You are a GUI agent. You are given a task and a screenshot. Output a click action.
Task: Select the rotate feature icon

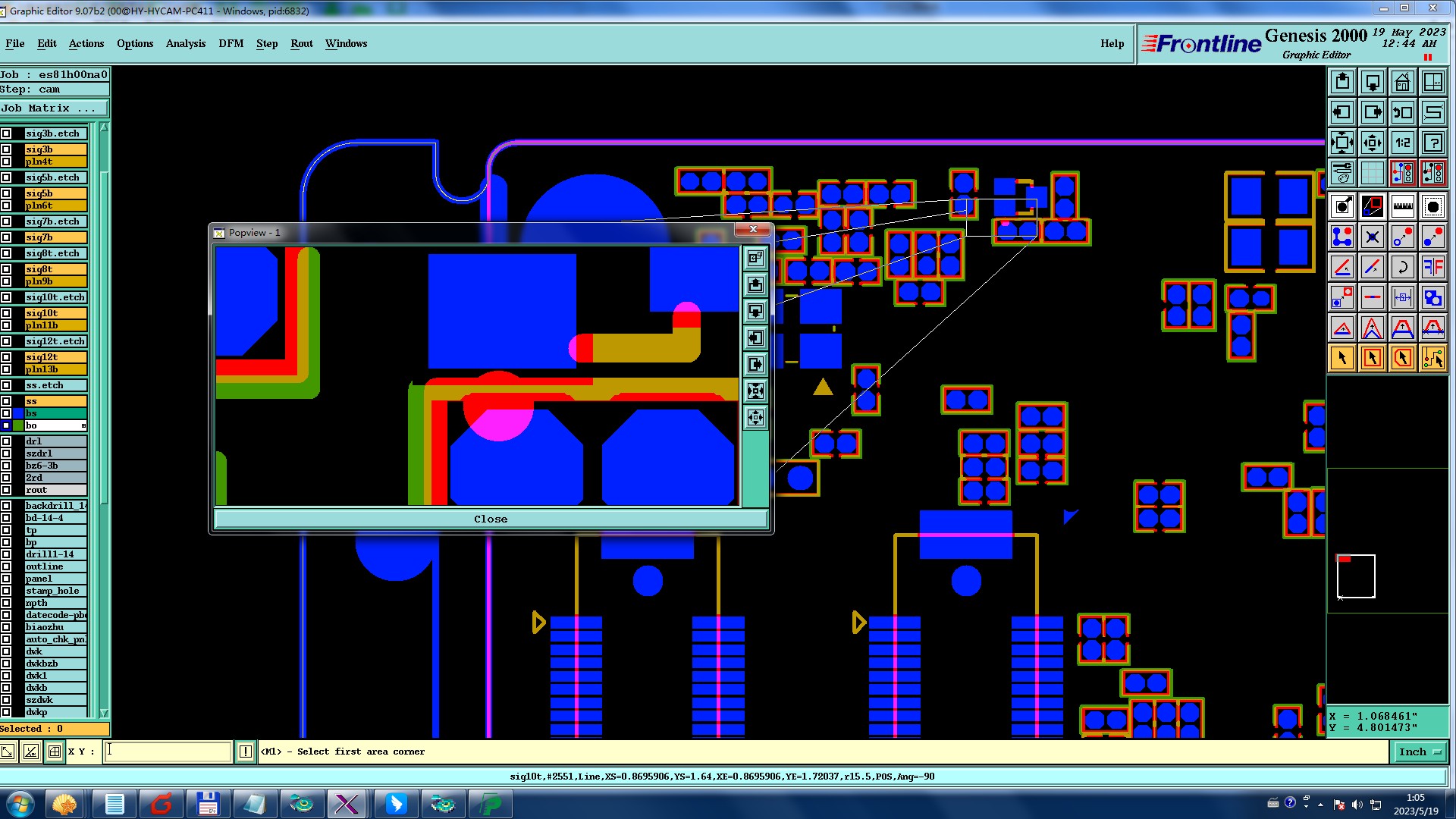coord(1403,267)
